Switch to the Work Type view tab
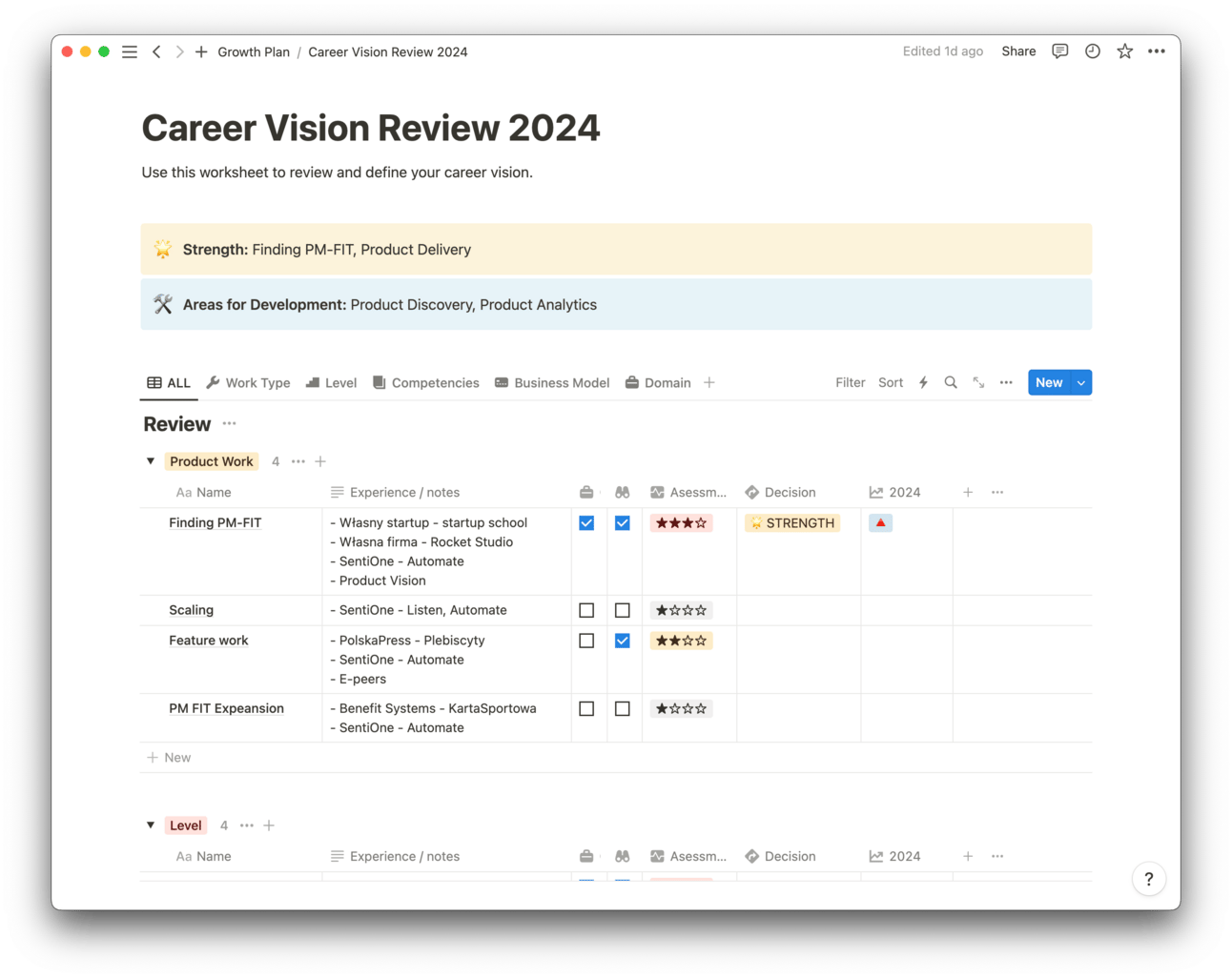This screenshot has width=1232, height=978. click(x=249, y=382)
